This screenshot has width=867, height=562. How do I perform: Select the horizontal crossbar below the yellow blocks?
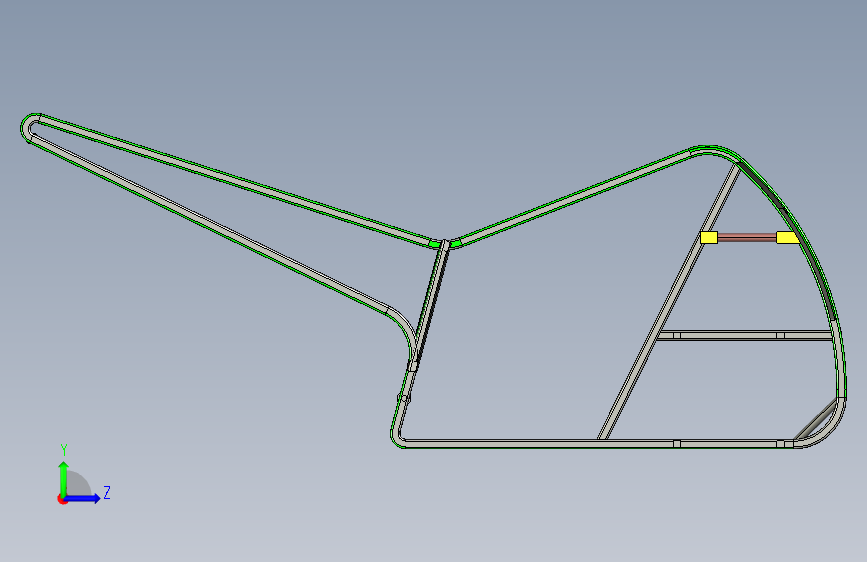point(745,335)
